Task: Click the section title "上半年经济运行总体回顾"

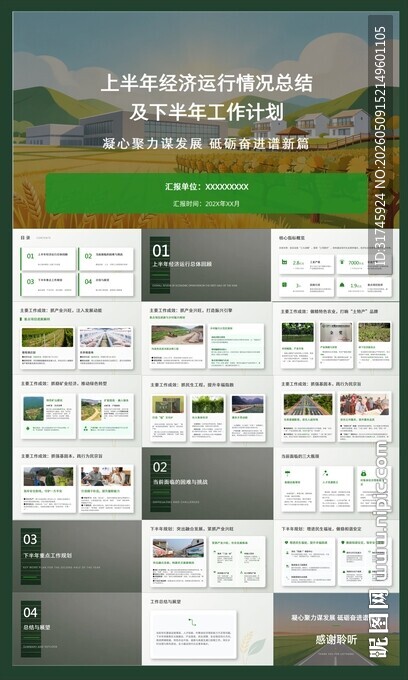Action: tap(182, 263)
